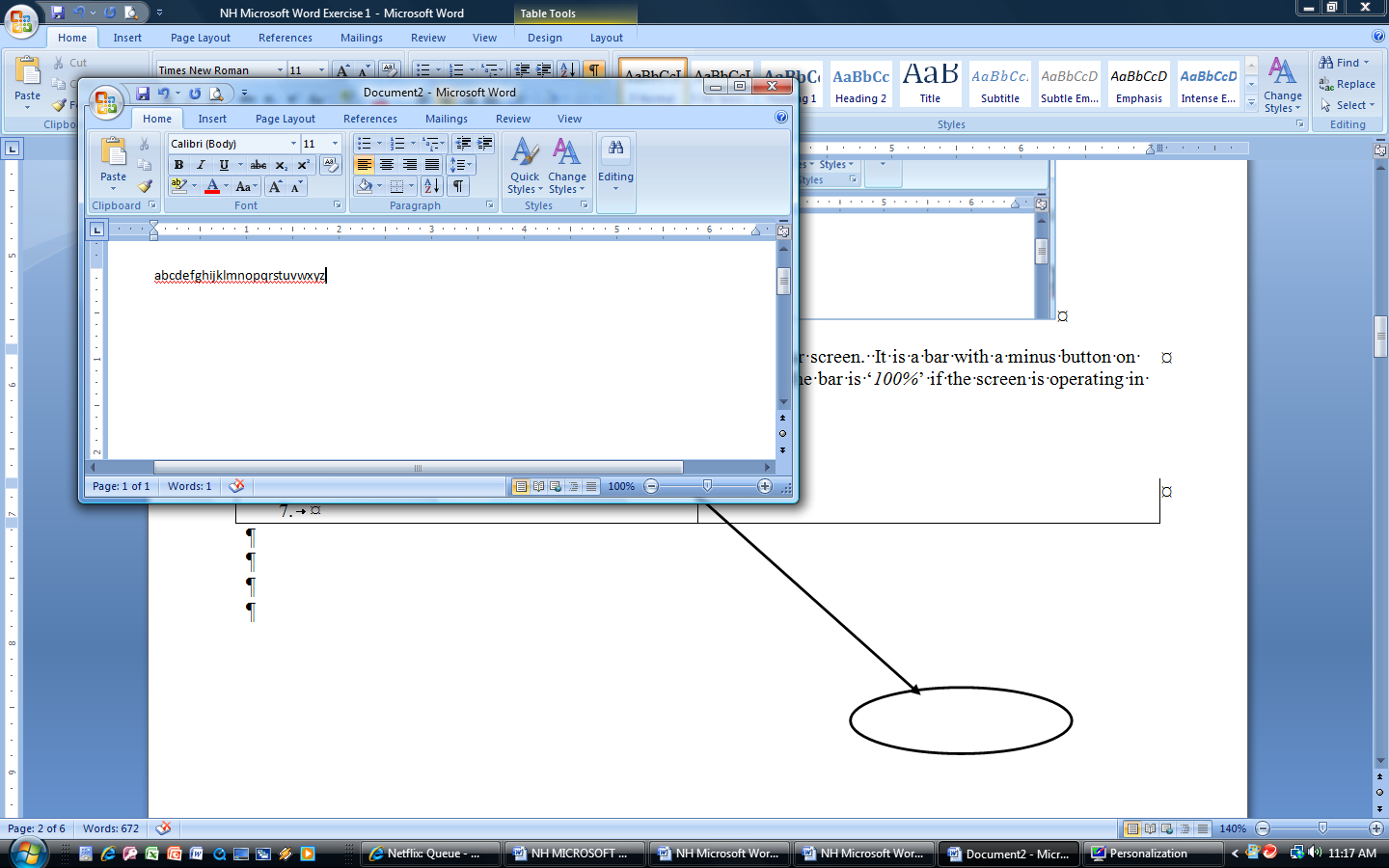This screenshot has height=868, width=1389.
Task: Click Print Preview icon in Document2 quick access toolbar
Action: point(217,94)
